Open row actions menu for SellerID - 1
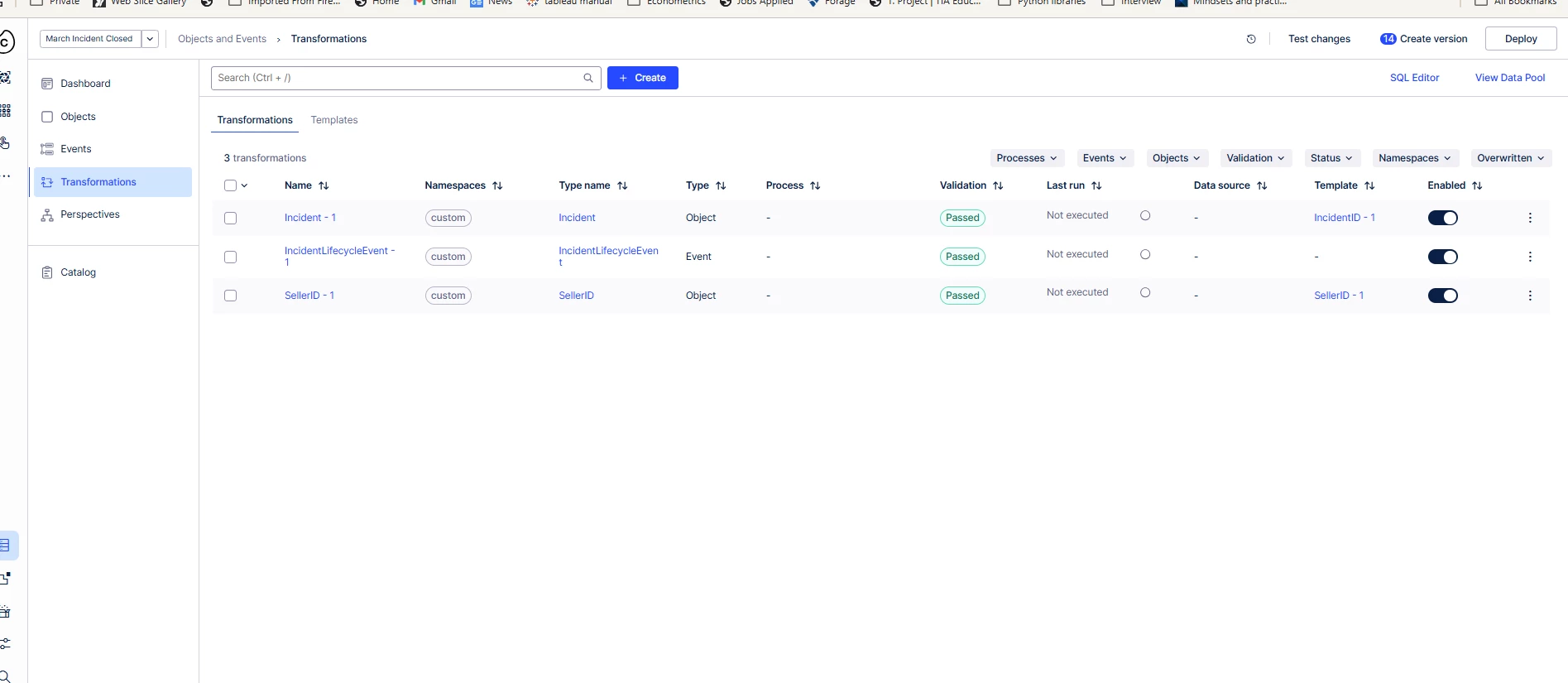The height and width of the screenshot is (683, 1568). (x=1530, y=296)
